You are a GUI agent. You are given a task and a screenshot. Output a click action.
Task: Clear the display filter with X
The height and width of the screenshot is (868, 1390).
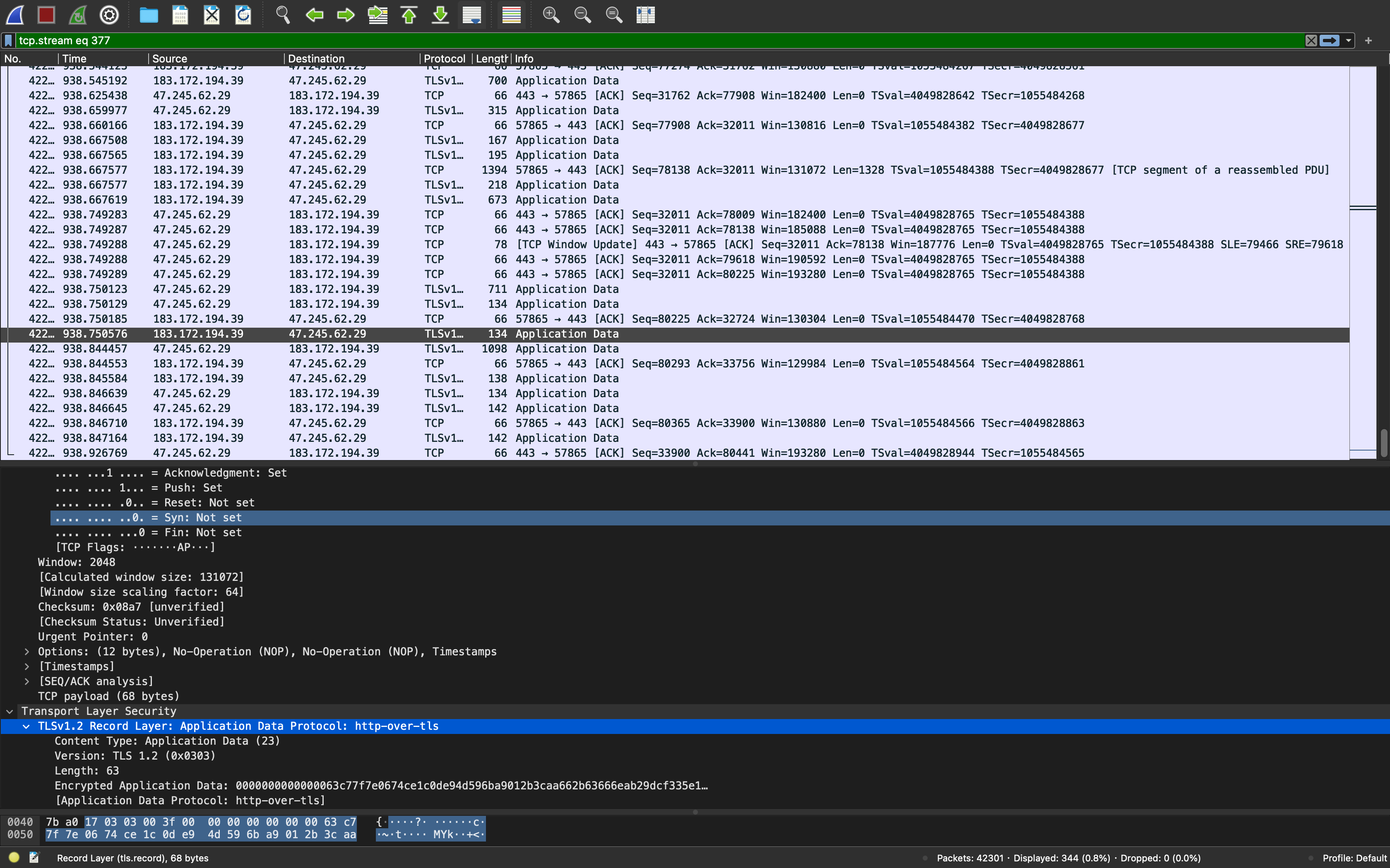pyautogui.click(x=1311, y=40)
